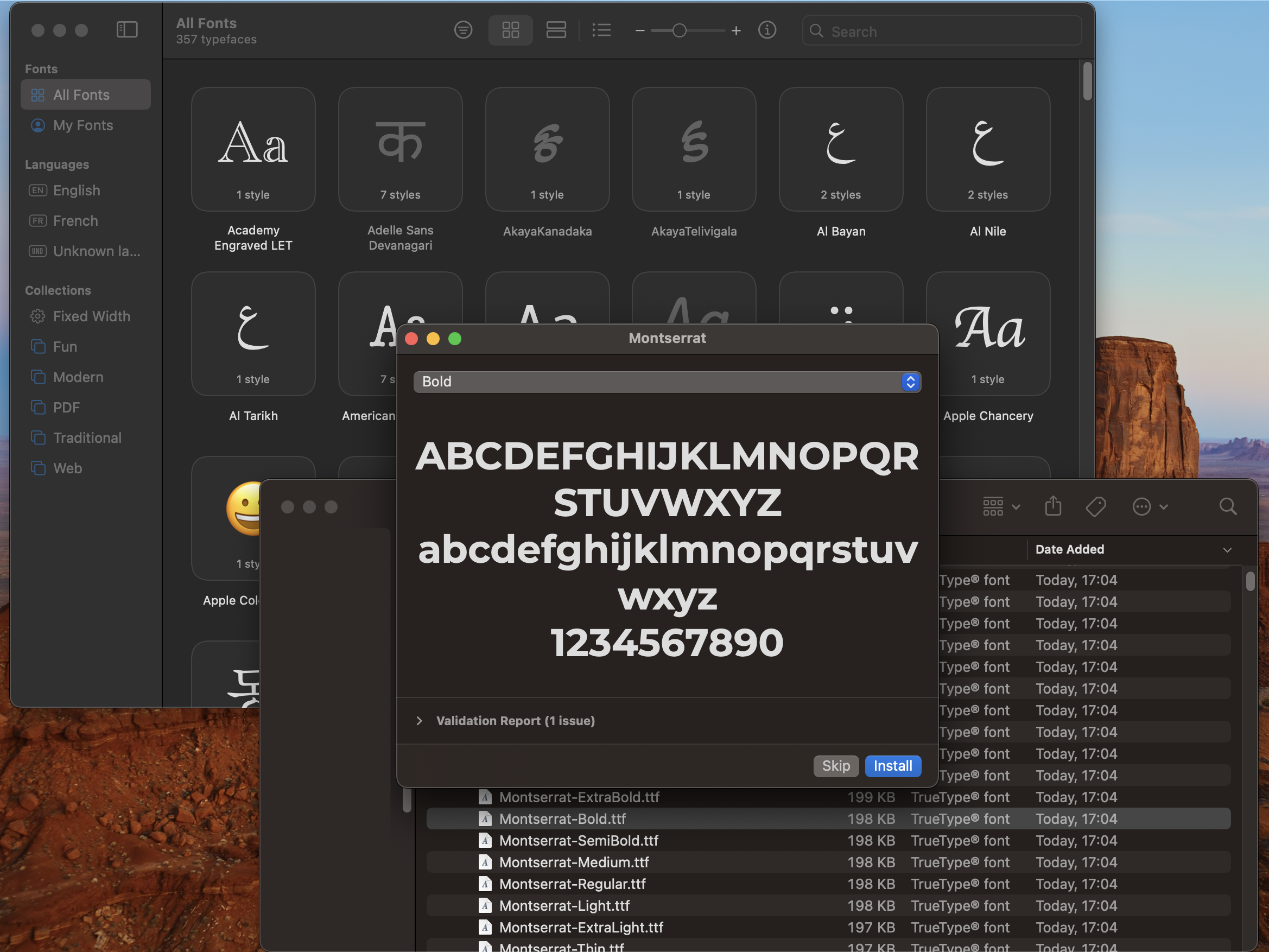1269x952 pixels.
Task: Open Modern collection
Action: pos(85,377)
